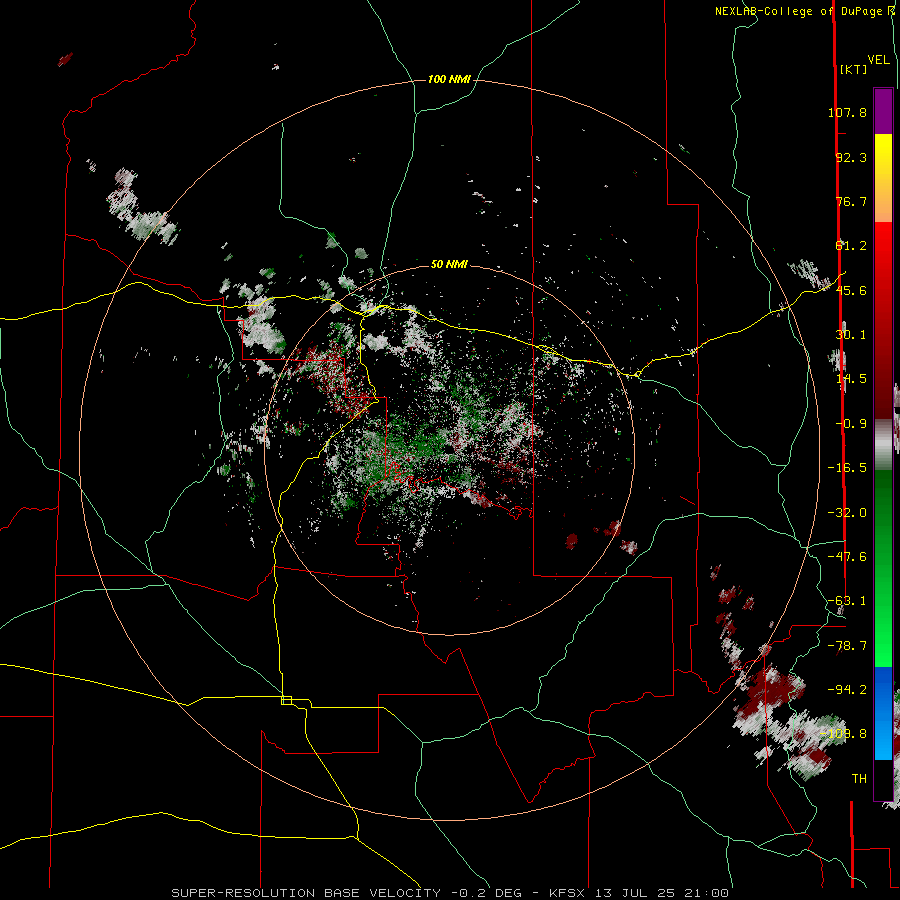Click the 14.5 velocity scale value
This screenshot has height=900, width=900.
pos(851,379)
